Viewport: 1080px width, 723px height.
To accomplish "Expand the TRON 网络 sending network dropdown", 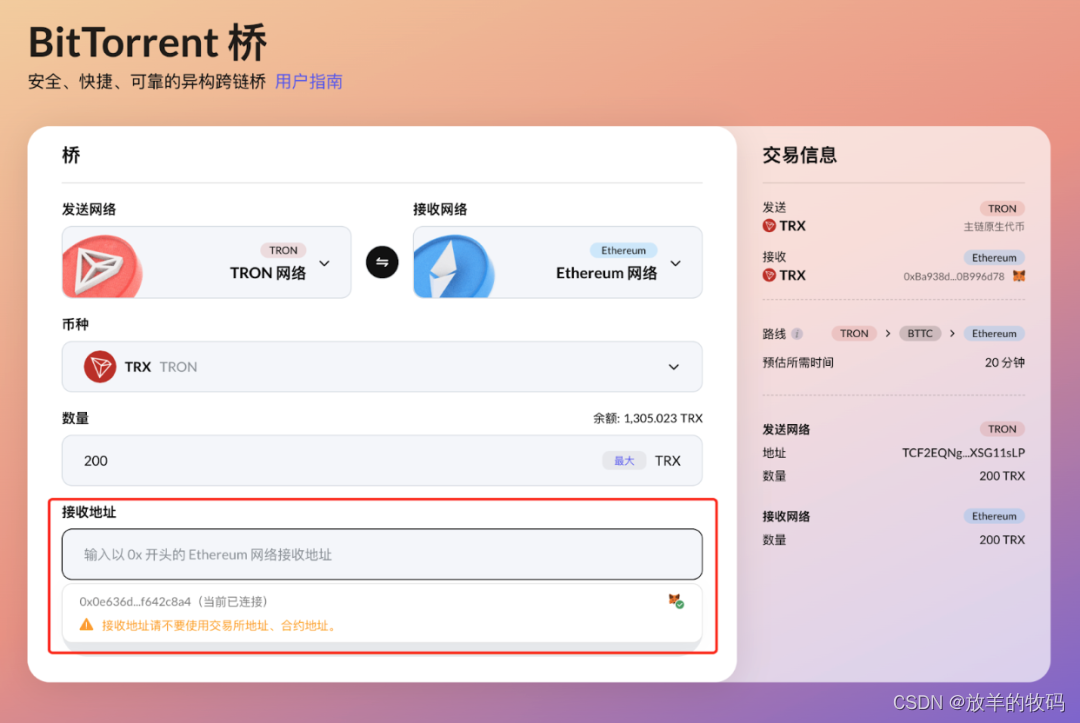I will click(207, 262).
